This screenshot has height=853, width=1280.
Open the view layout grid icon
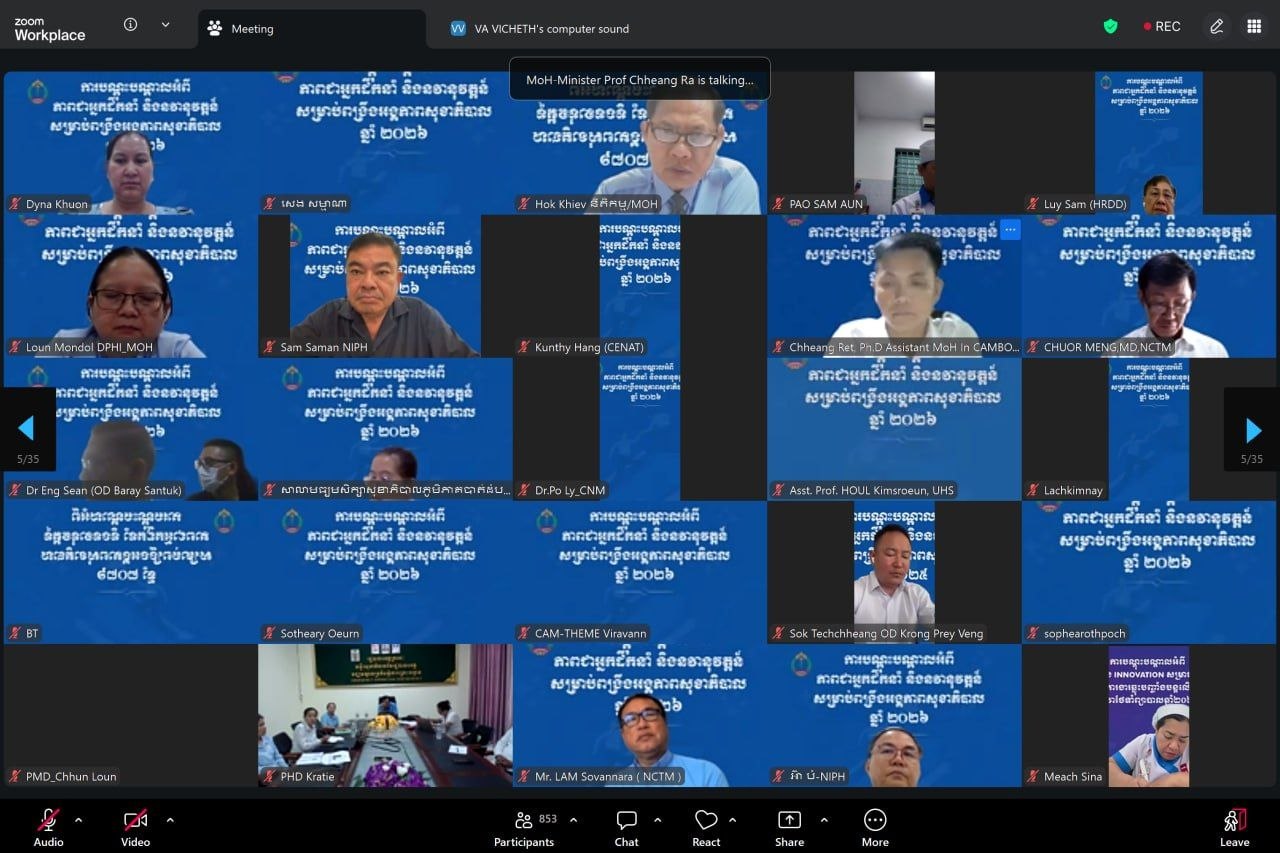click(x=1254, y=27)
